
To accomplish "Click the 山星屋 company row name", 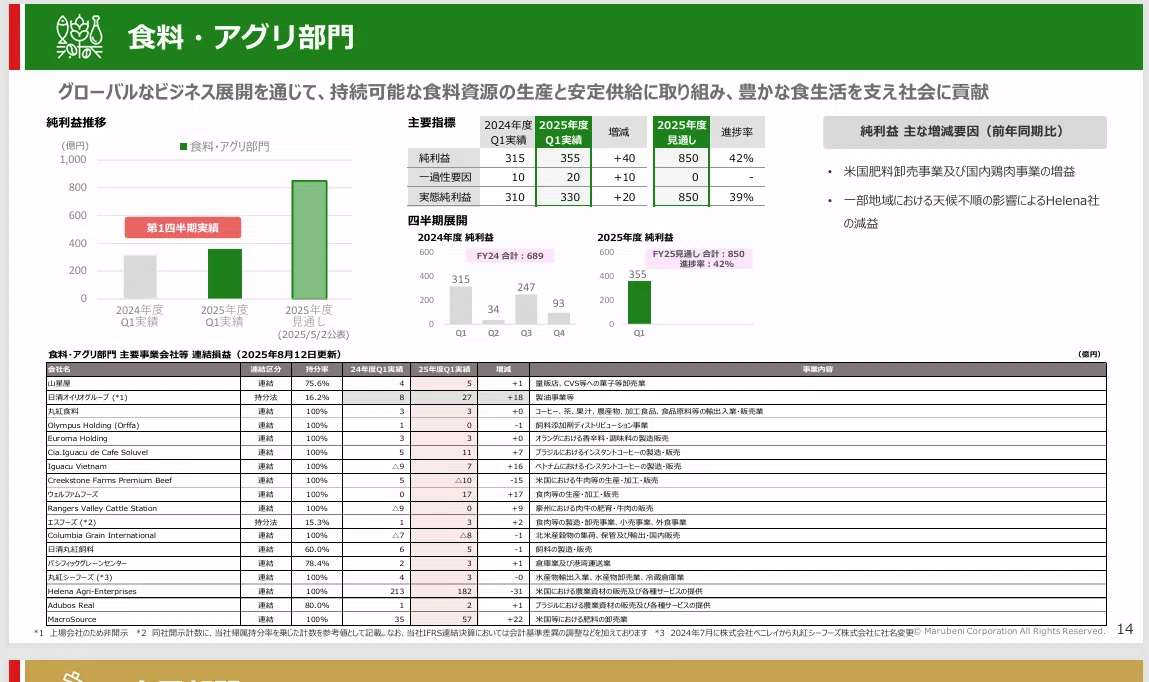I will coord(59,383).
